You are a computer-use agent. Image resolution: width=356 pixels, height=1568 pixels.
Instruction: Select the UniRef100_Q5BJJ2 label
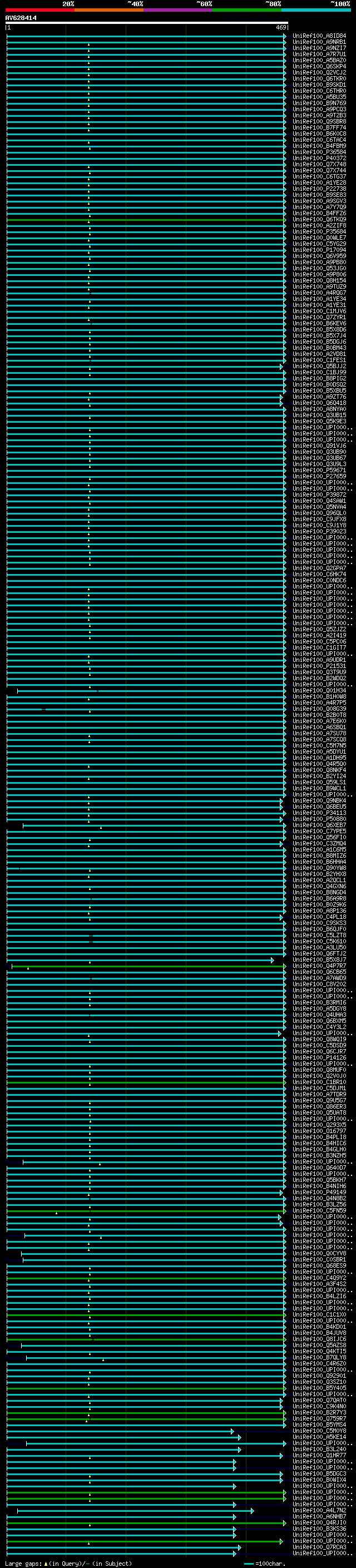coord(319,367)
